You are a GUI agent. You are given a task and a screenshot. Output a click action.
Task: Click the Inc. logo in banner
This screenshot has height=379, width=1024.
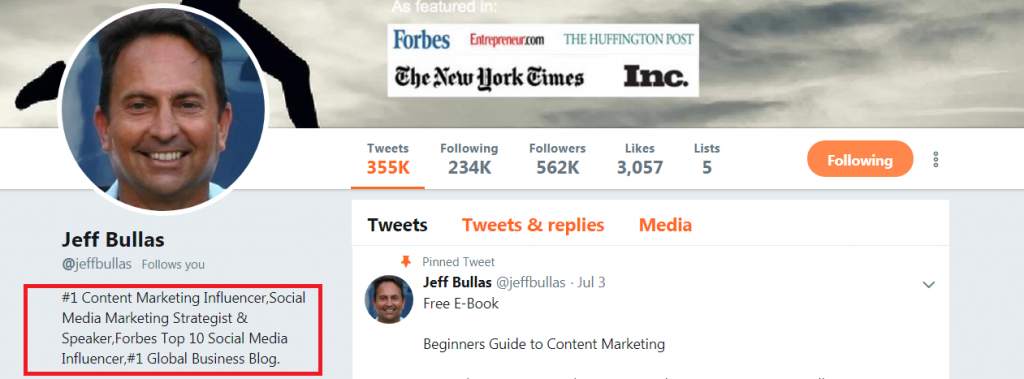(656, 76)
